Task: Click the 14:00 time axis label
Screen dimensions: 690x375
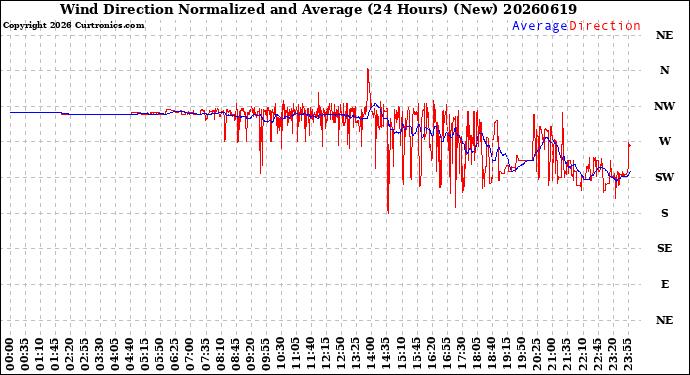Action: point(370,355)
